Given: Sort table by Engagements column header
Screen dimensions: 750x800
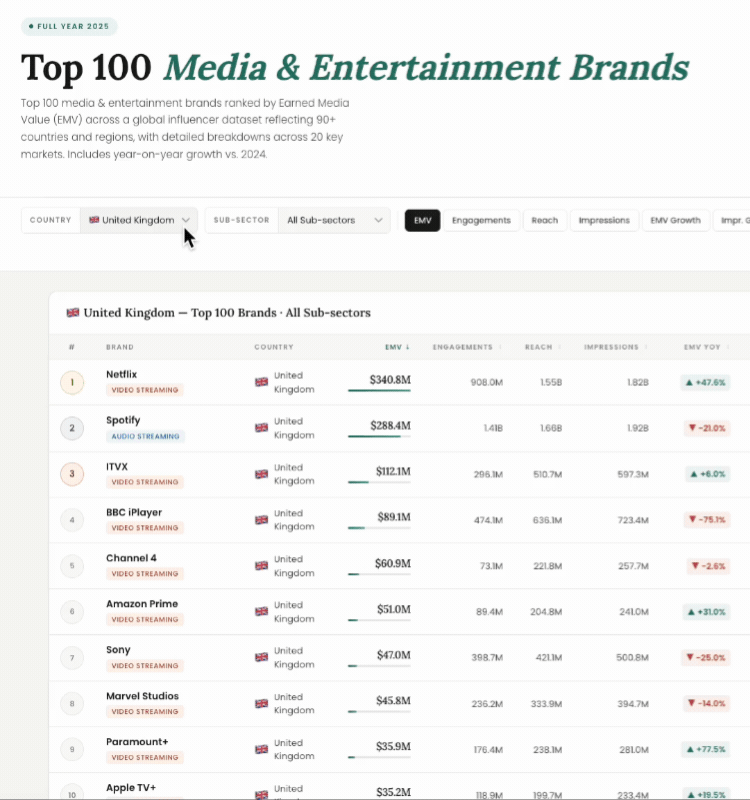Looking at the screenshot, I should click(x=466, y=347).
